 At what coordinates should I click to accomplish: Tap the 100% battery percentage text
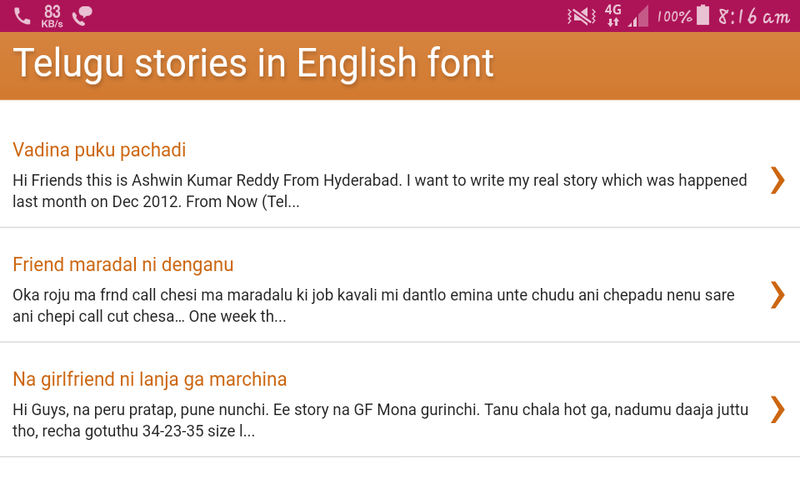674,17
